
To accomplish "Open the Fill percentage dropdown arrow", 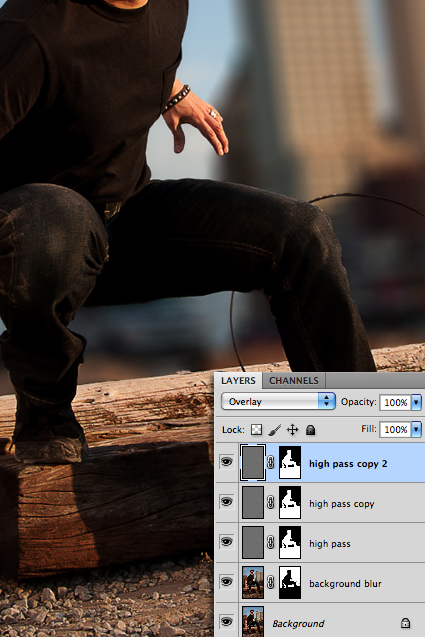I will pyautogui.click(x=416, y=429).
